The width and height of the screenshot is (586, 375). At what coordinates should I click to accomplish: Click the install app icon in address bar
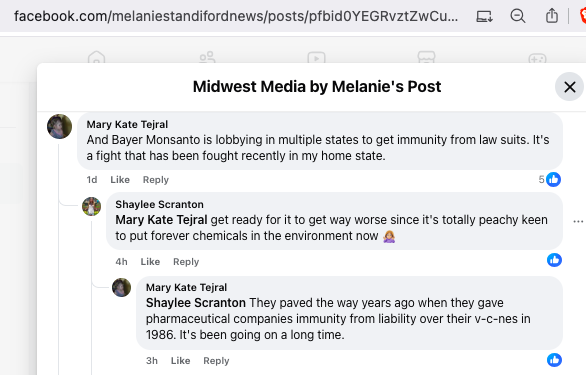[x=484, y=16]
